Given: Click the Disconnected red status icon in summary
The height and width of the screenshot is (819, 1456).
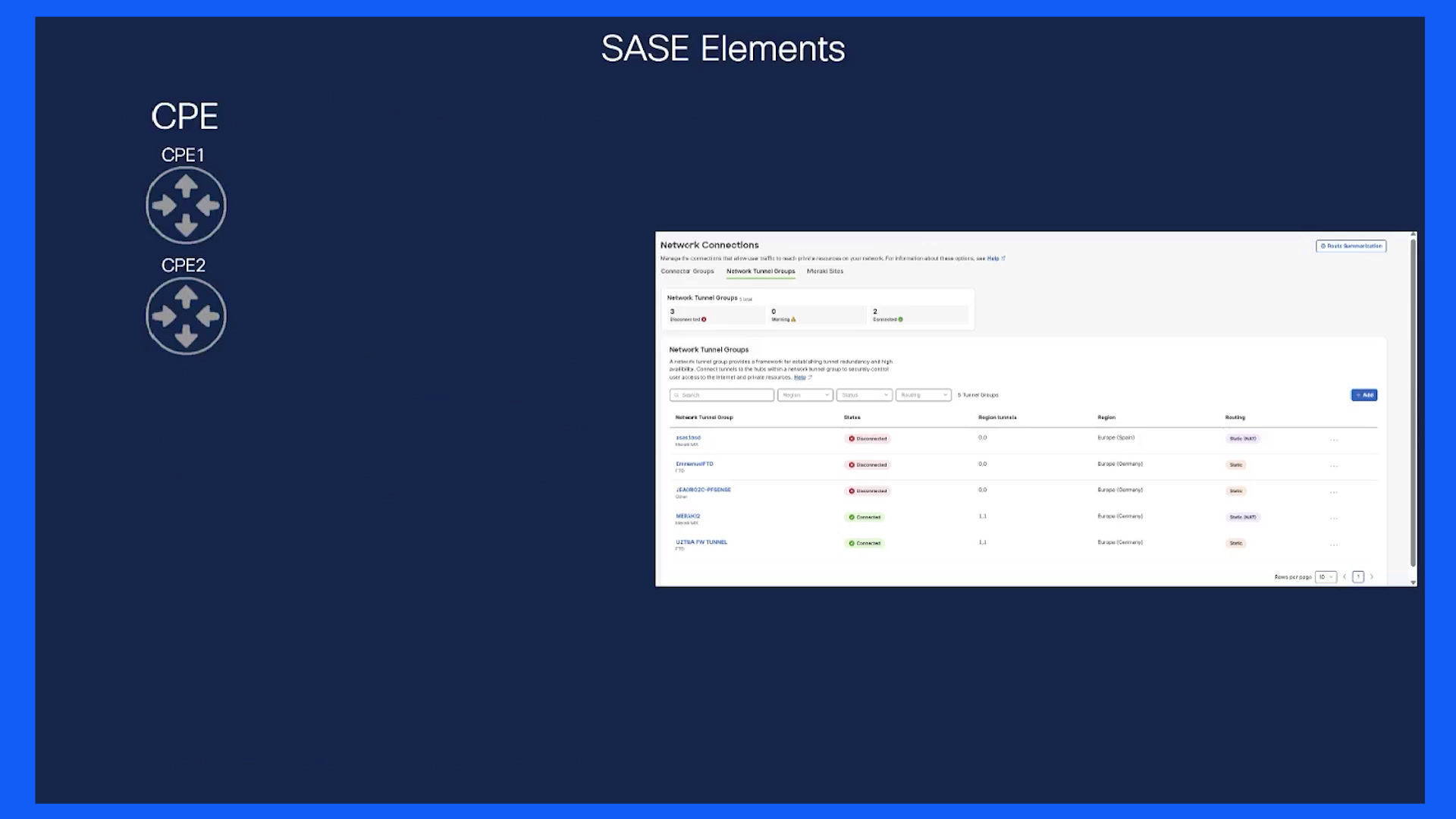Looking at the screenshot, I should click(x=704, y=319).
